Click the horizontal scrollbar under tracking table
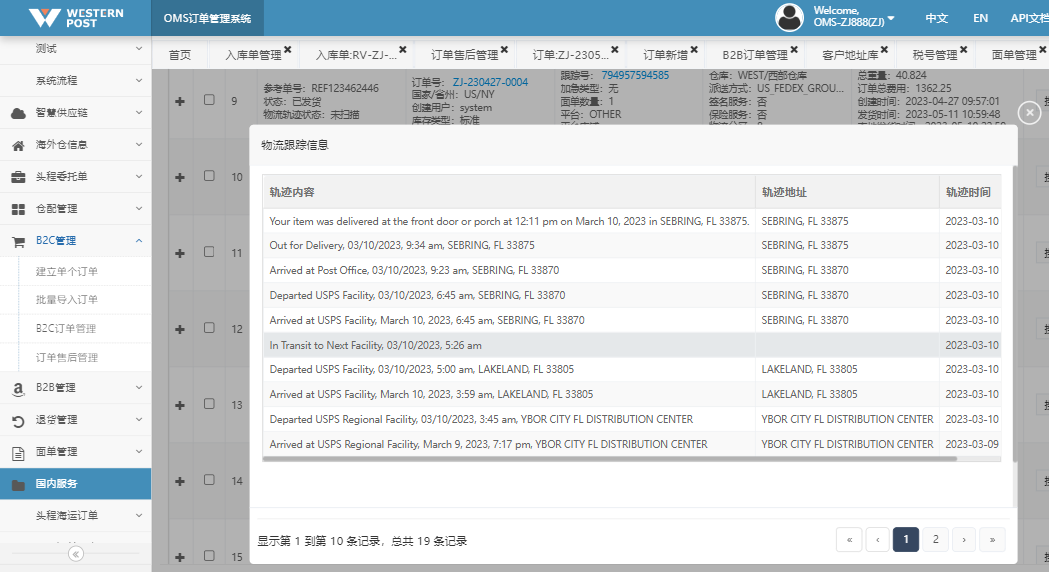 click(x=609, y=459)
